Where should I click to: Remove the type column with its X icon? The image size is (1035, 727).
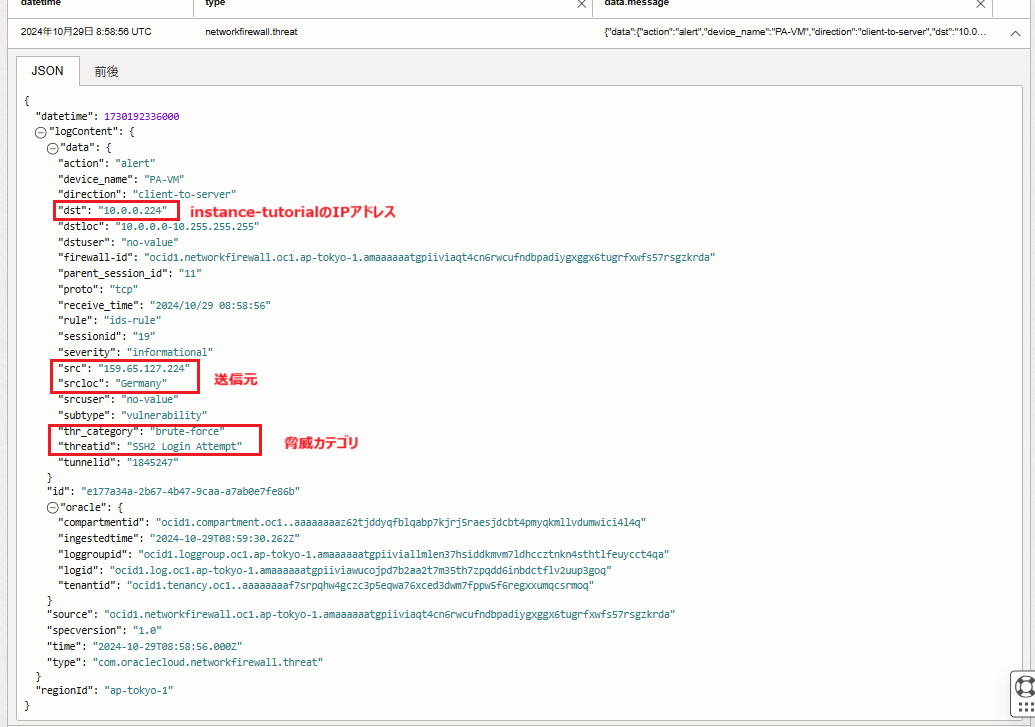pos(582,5)
